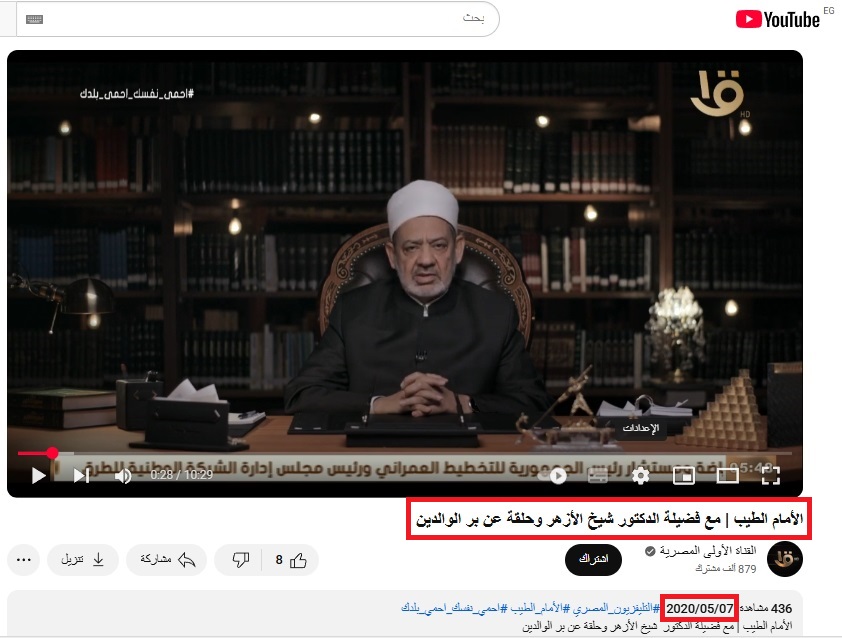Toggle the autoplay switch
Screen dimensions: 842x638
click(x=553, y=476)
